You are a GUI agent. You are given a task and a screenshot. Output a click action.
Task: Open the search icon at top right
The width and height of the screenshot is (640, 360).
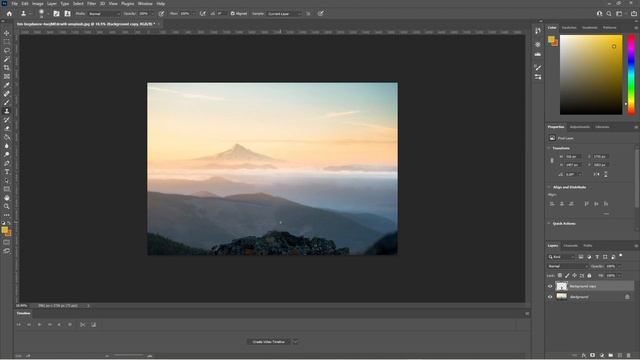[609, 13]
